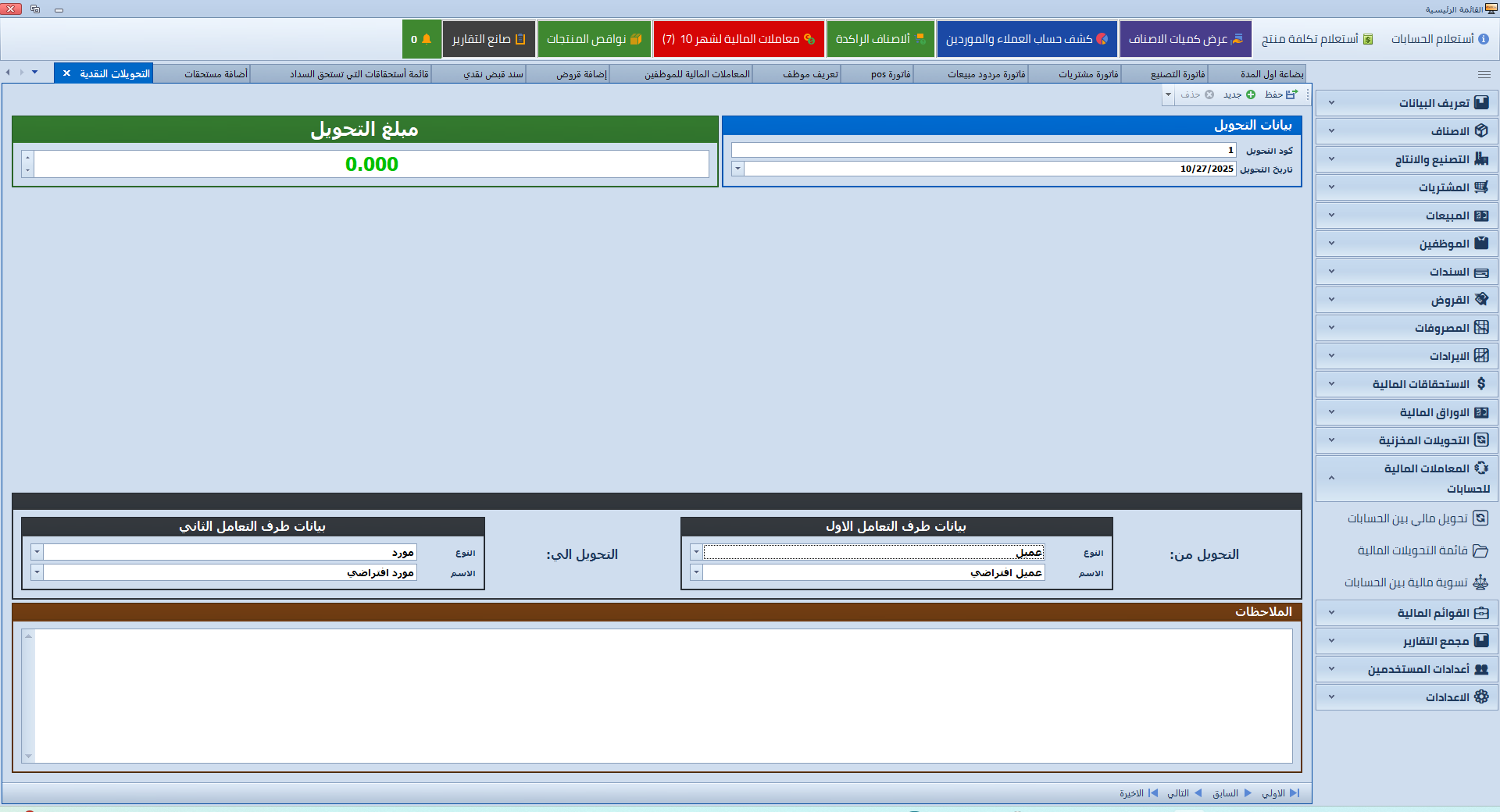1500x812 pixels.
Task: Open financial transfer between accounts (تحويل مالى بين الحسابات)
Action: tap(1416, 518)
